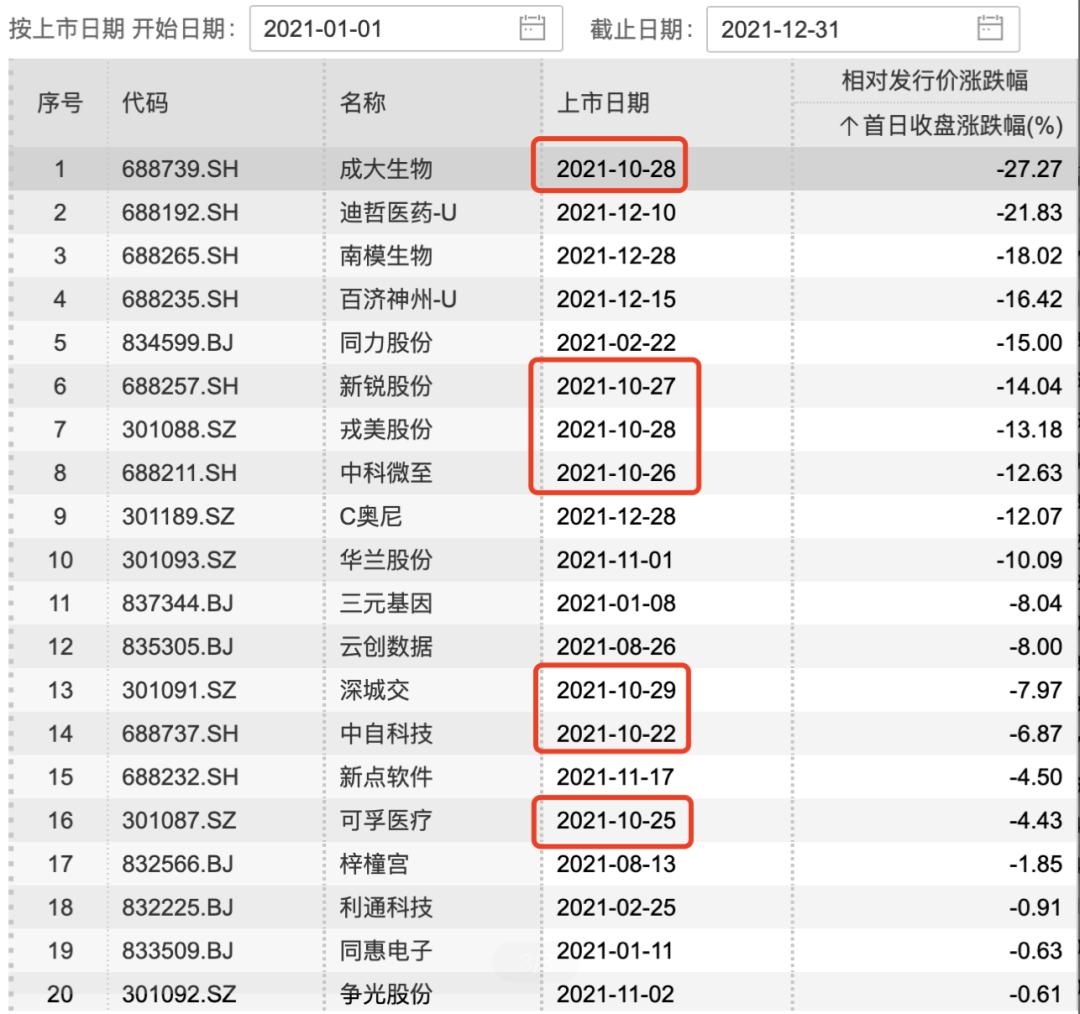Click the 序号 column header
Image resolution: width=1080 pixels, height=1014 pixels.
coord(59,103)
